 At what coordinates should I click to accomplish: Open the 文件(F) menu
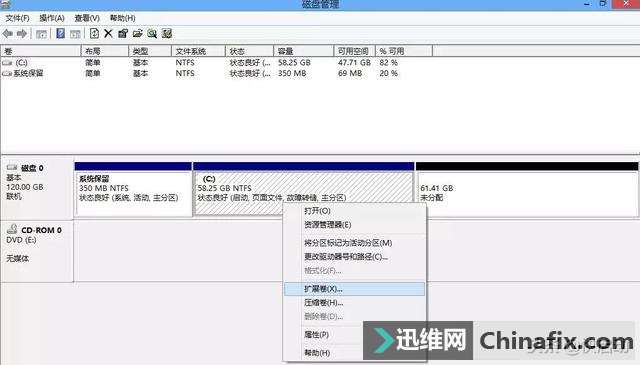click(x=17, y=18)
